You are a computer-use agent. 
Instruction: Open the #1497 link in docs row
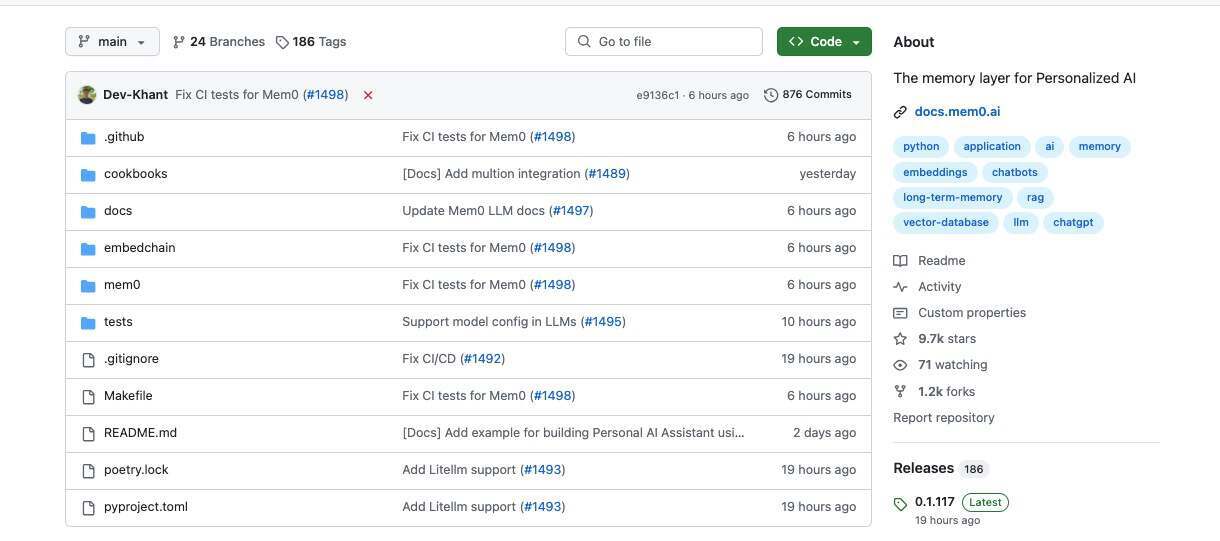[x=571, y=211]
